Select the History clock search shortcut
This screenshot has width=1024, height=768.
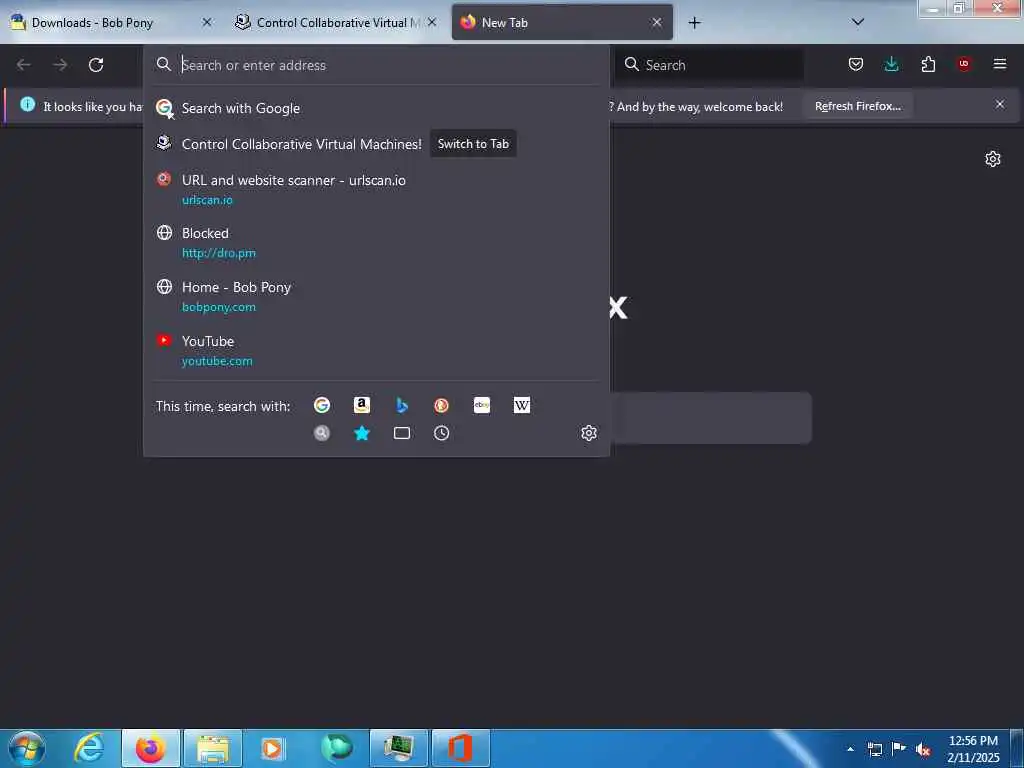pos(441,433)
